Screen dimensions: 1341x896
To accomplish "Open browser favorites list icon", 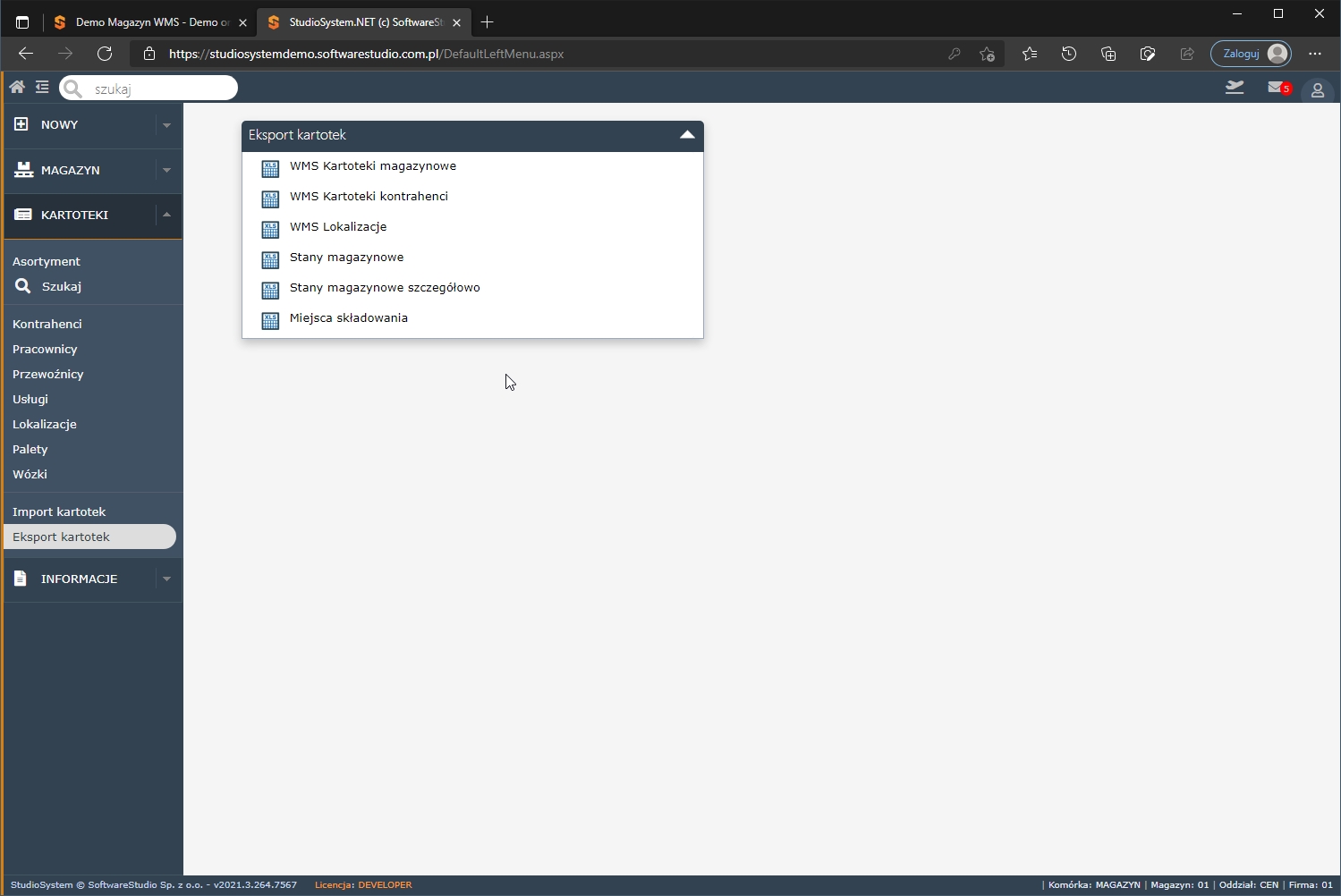I will click(x=1030, y=54).
